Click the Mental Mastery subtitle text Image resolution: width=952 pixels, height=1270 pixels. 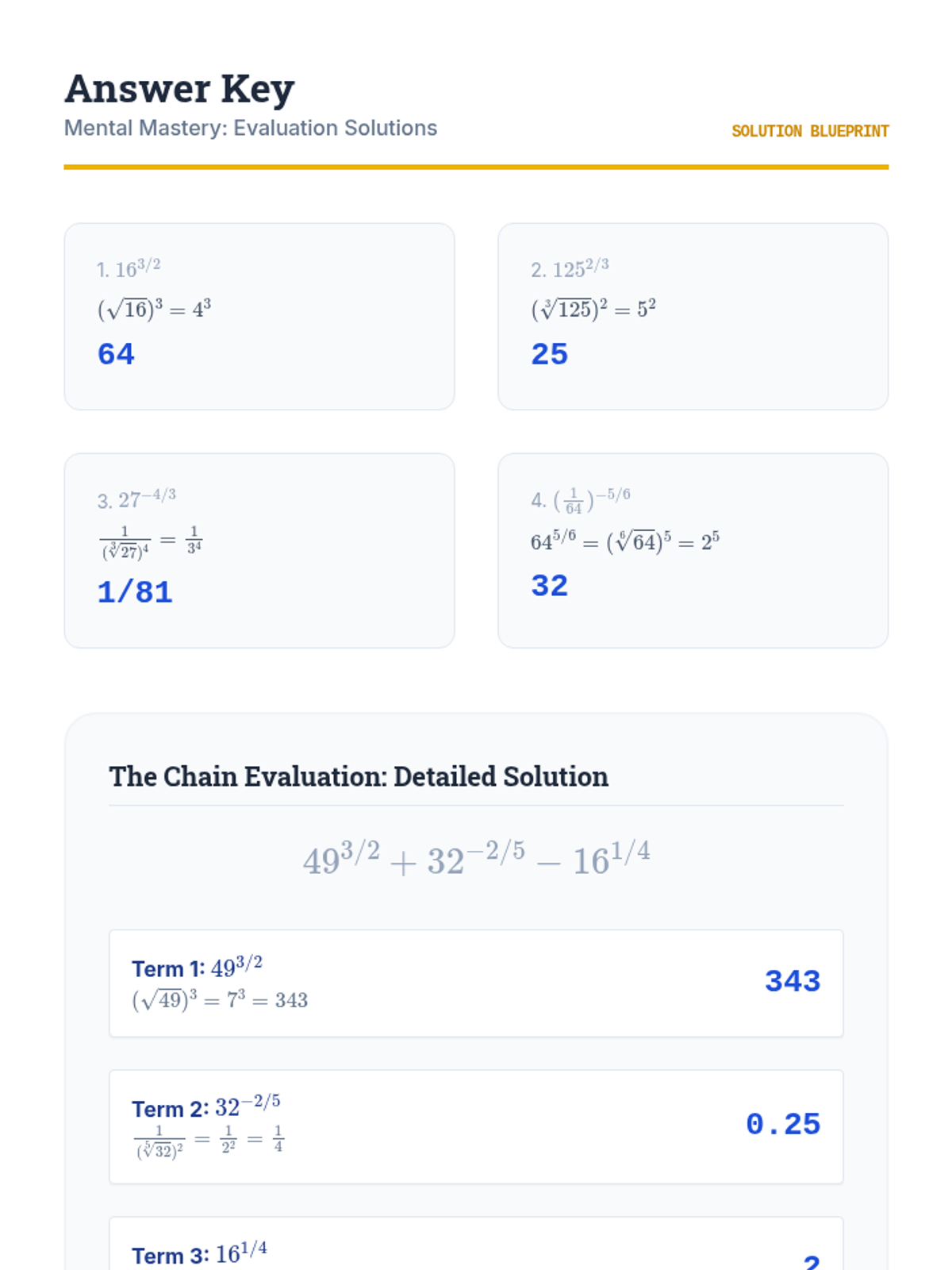pyautogui.click(x=251, y=128)
